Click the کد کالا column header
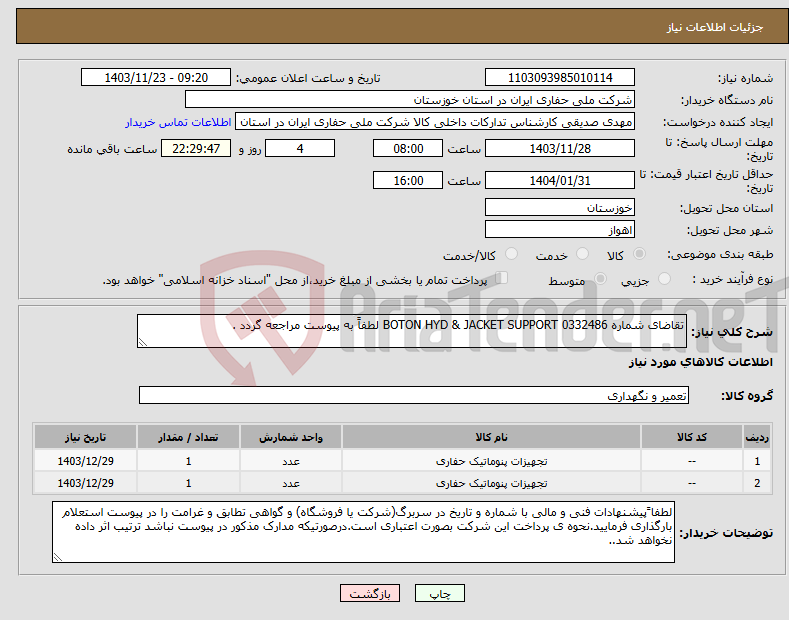 692,437
